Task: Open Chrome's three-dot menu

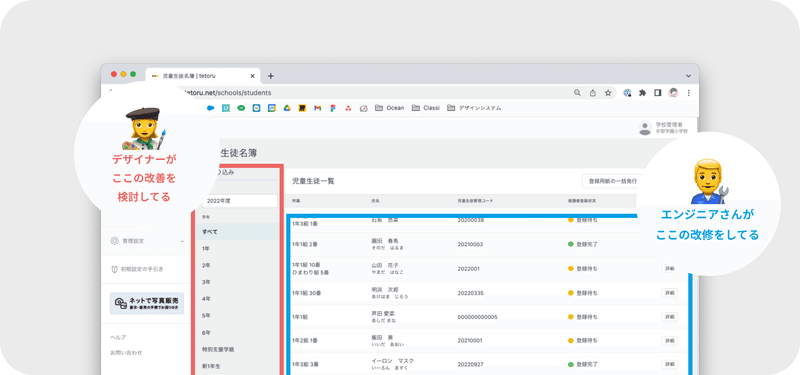Action: [688, 93]
